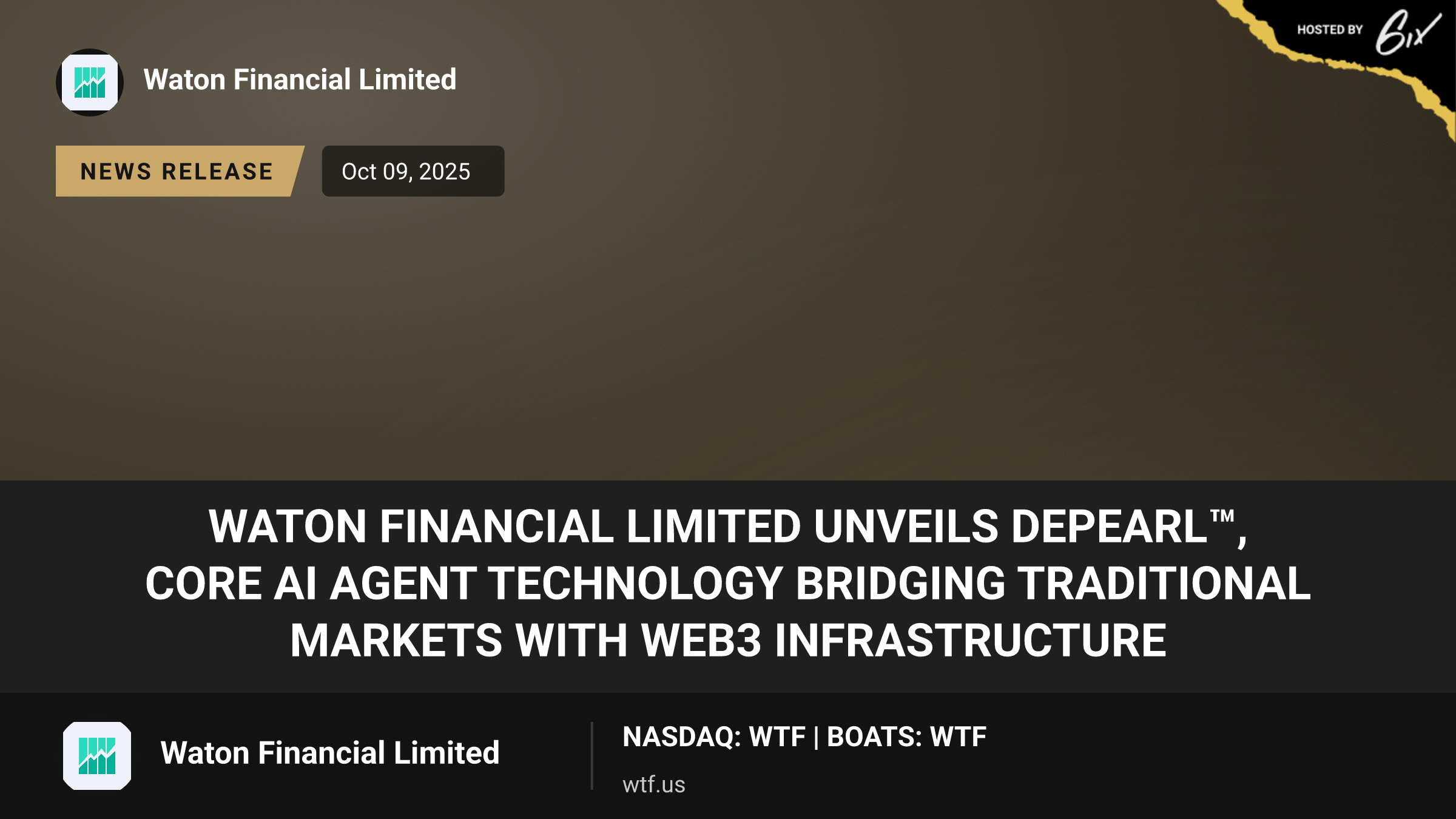Select the NASDAQ: WTF ticker text

713,736
